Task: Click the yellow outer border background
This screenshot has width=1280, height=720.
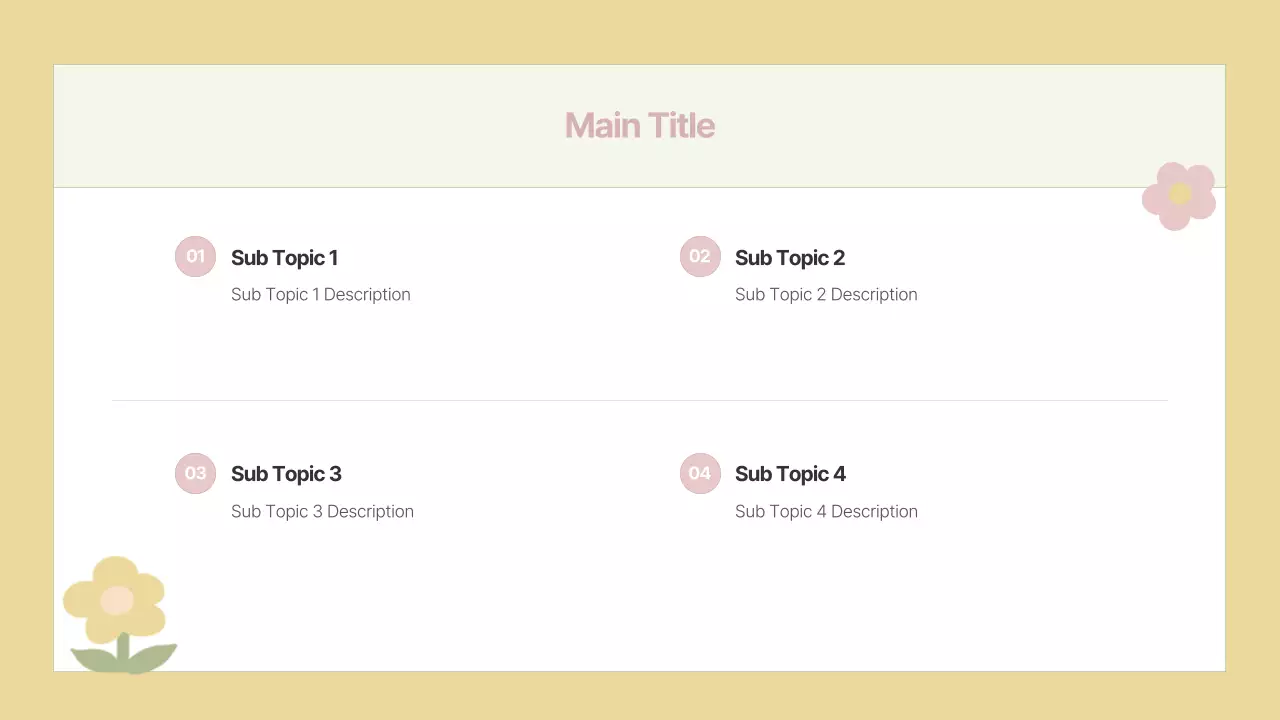Action: click(x=640, y=32)
